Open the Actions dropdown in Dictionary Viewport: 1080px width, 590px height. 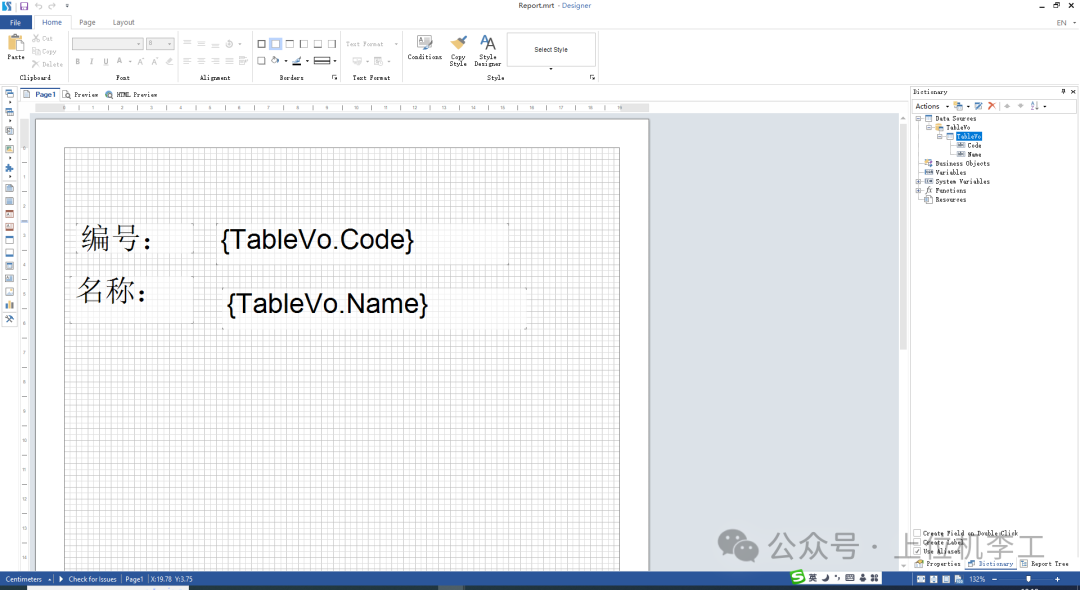(x=930, y=106)
